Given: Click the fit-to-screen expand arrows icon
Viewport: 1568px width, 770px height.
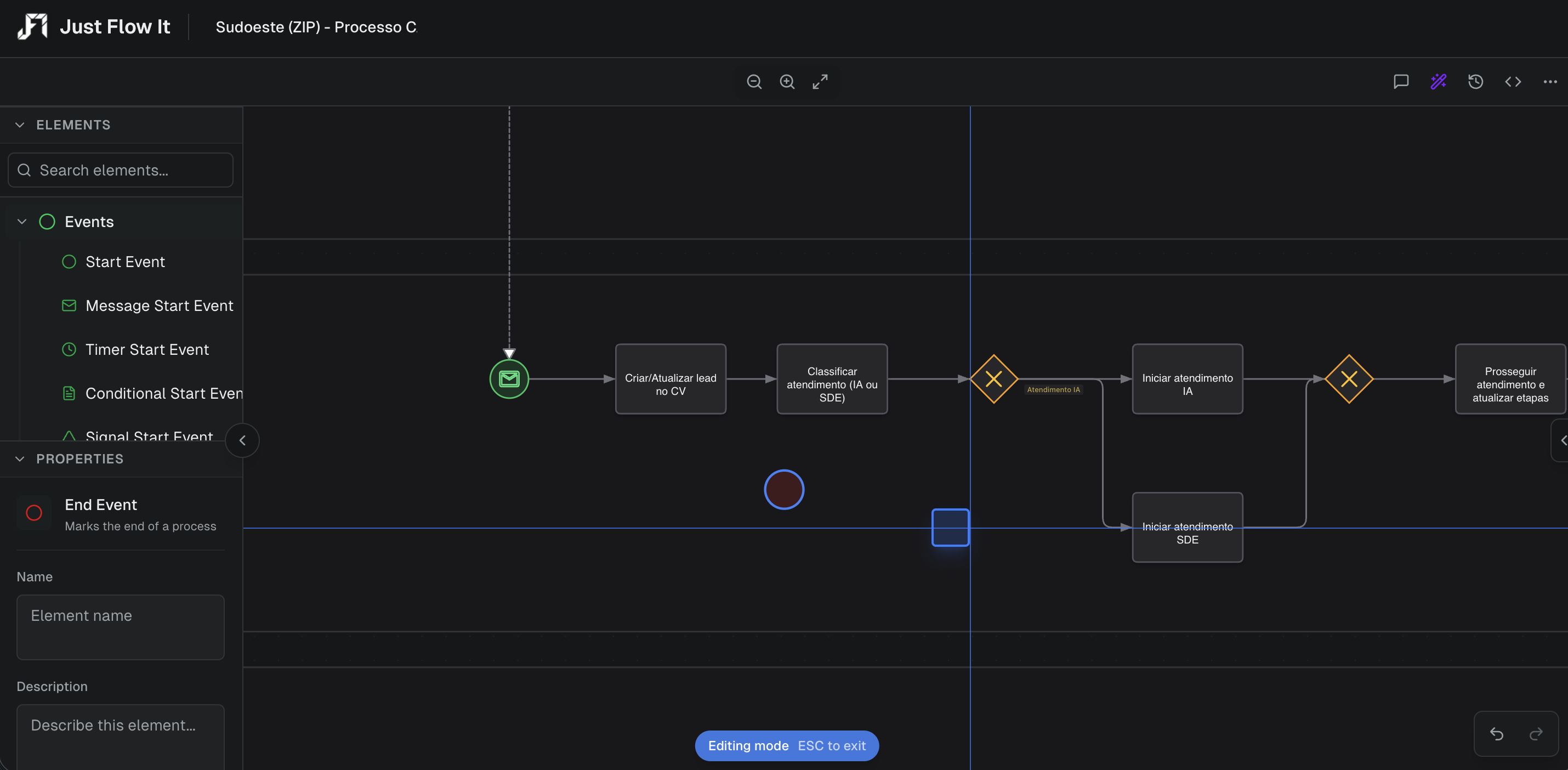Looking at the screenshot, I should [820, 82].
